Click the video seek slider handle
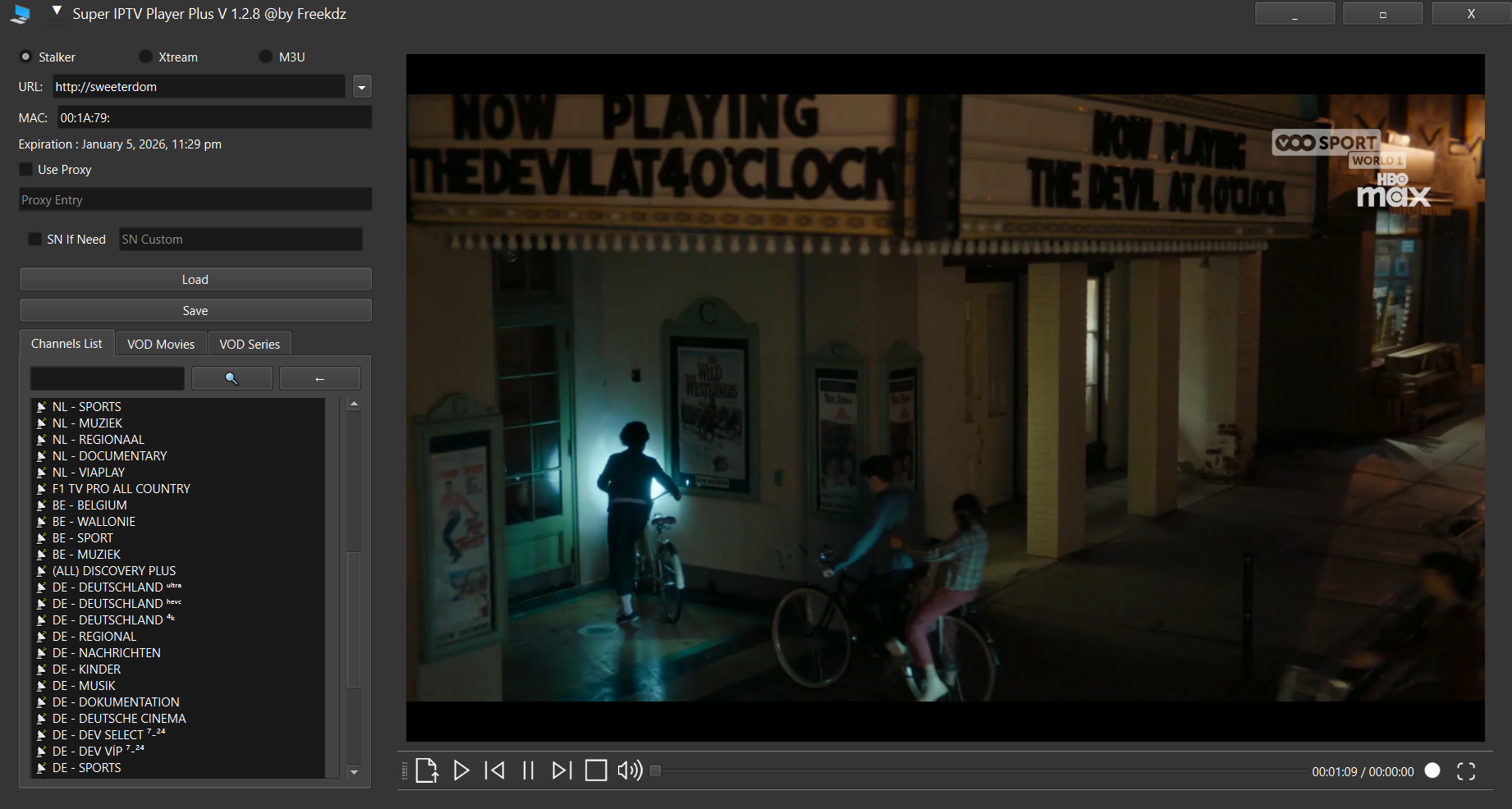 [x=655, y=770]
